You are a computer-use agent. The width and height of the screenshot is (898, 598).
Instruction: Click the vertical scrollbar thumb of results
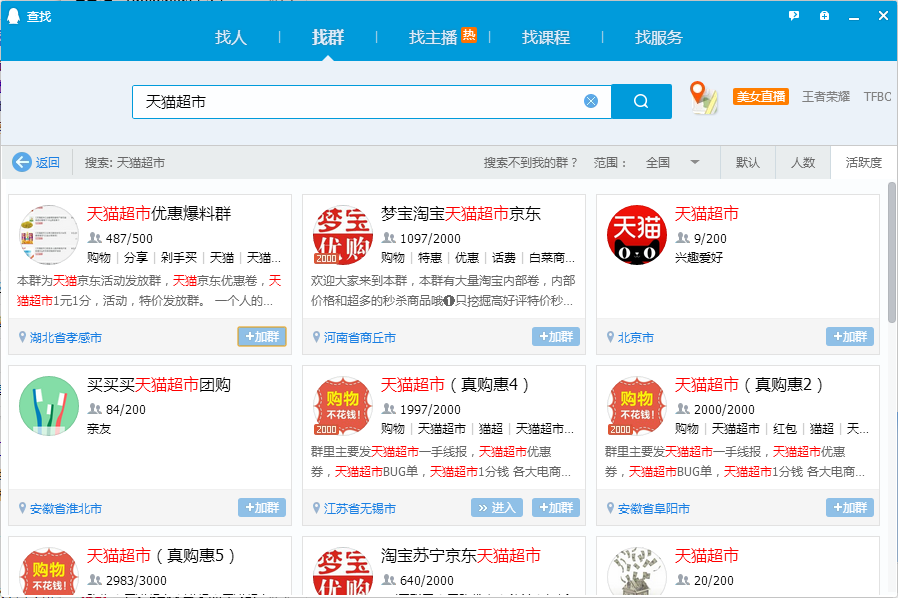(x=892, y=252)
